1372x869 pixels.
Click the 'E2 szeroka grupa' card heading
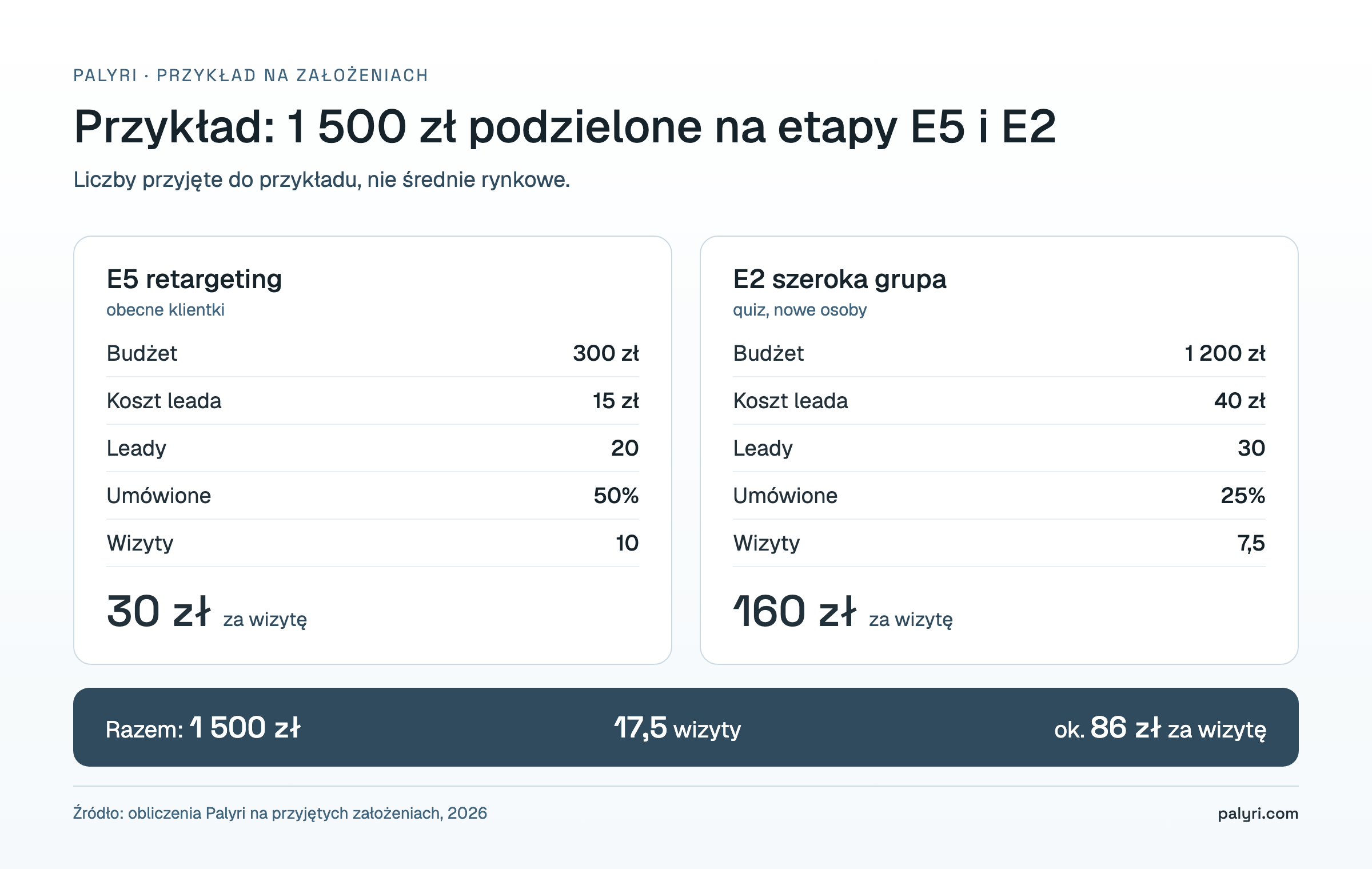pyautogui.click(x=840, y=280)
